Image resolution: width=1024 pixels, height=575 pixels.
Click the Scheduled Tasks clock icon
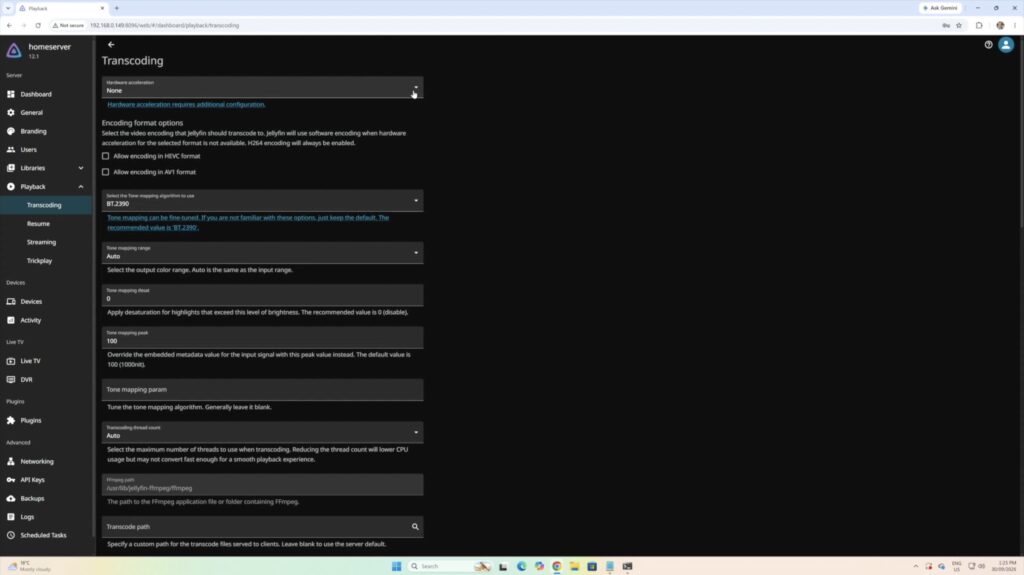10,535
